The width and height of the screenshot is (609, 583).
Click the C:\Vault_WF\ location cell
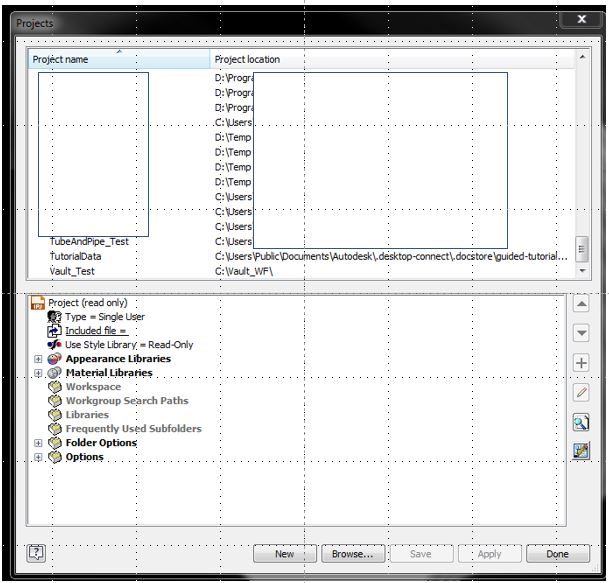click(244, 271)
